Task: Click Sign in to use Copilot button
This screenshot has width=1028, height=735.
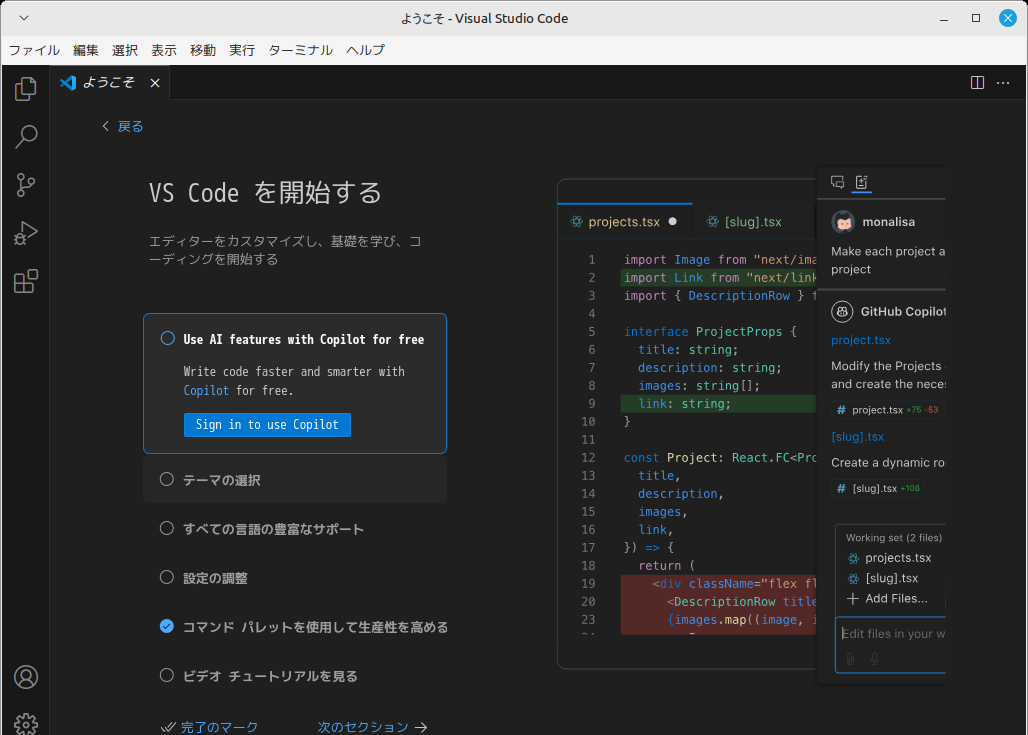Action: pyautogui.click(x=267, y=425)
